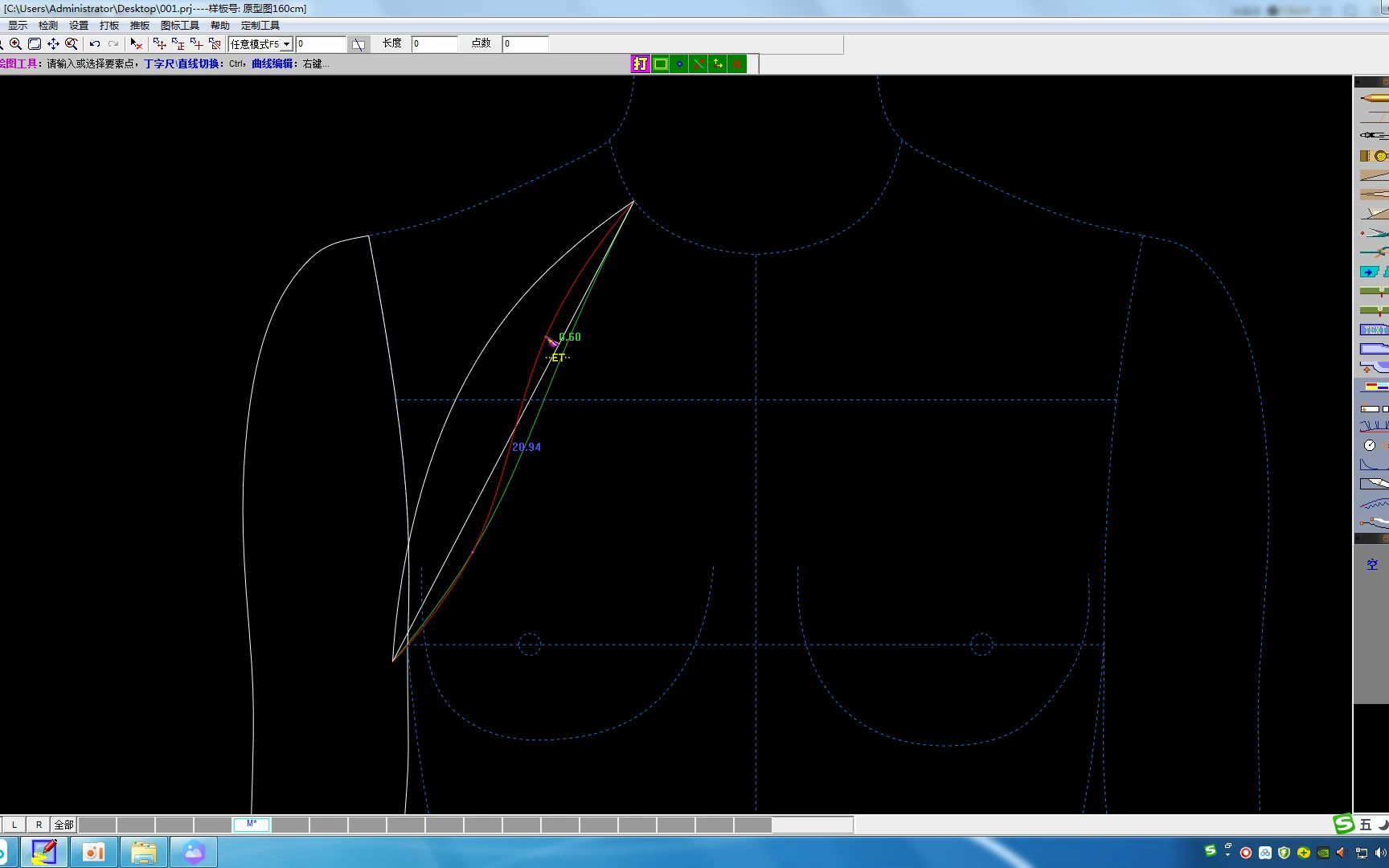The height and width of the screenshot is (868, 1389).
Task: Select the scissors cutting tool
Action: pos(1374,233)
